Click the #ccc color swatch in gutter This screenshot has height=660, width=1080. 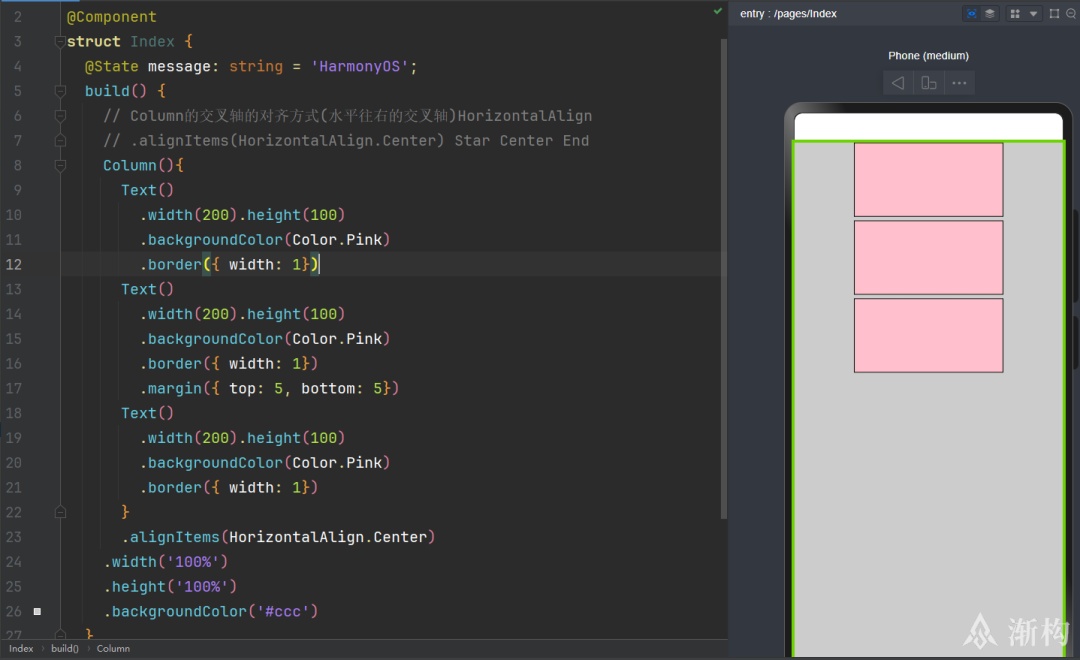37,611
